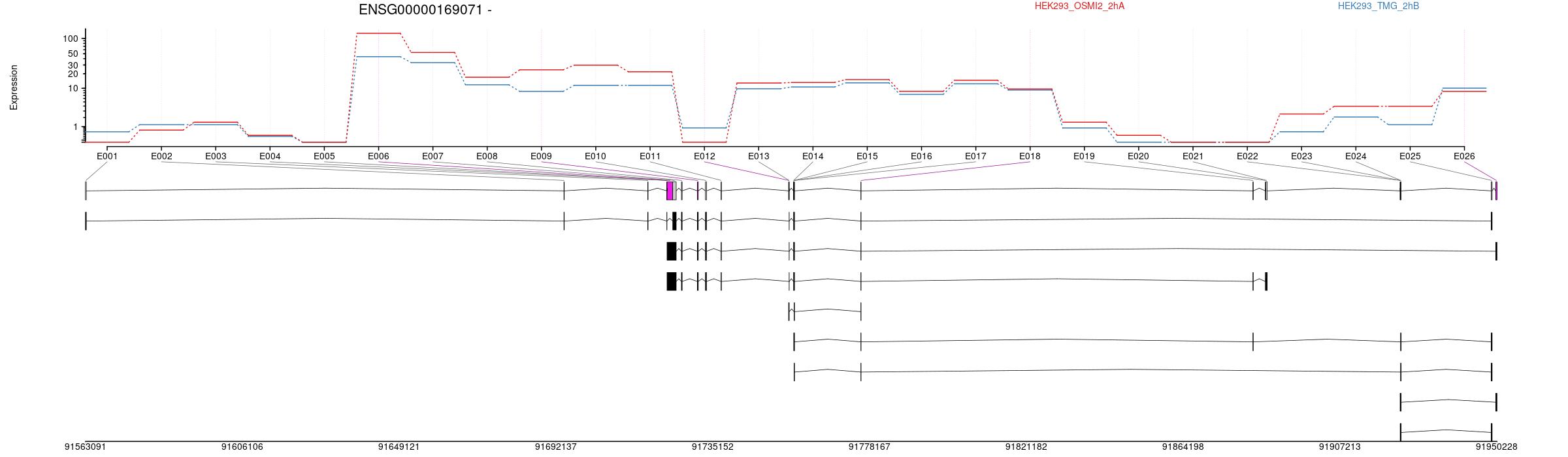Click exon label E006
The width and height of the screenshot is (1568, 457).
[x=378, y=156]
